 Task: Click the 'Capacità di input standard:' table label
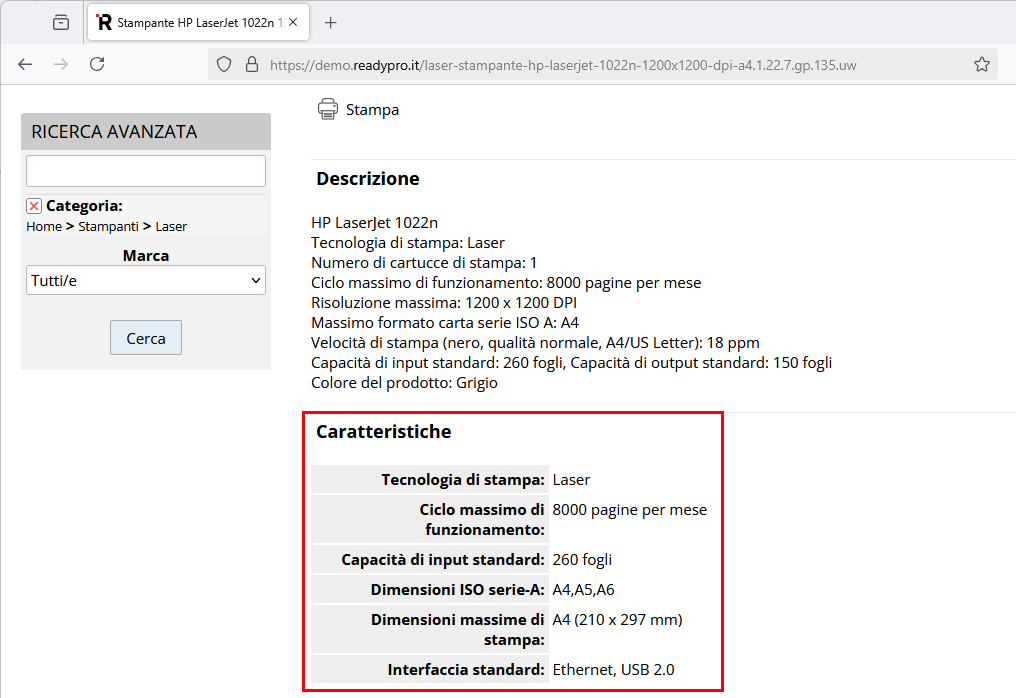443,559
